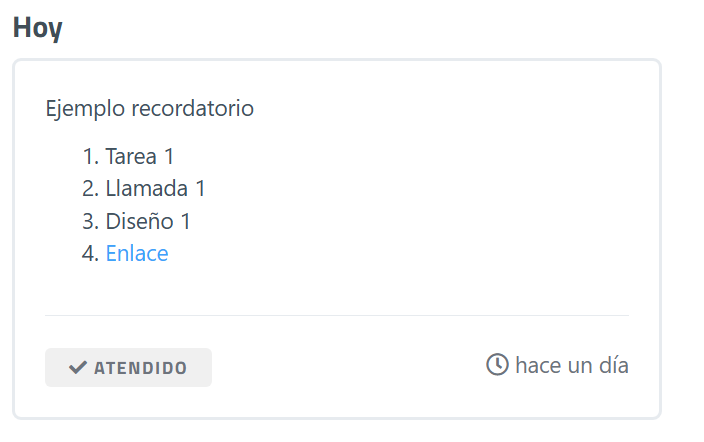Viewport: 704px width, 442px height.
Task: Open the Enlace link
Action: coord(137,254)
